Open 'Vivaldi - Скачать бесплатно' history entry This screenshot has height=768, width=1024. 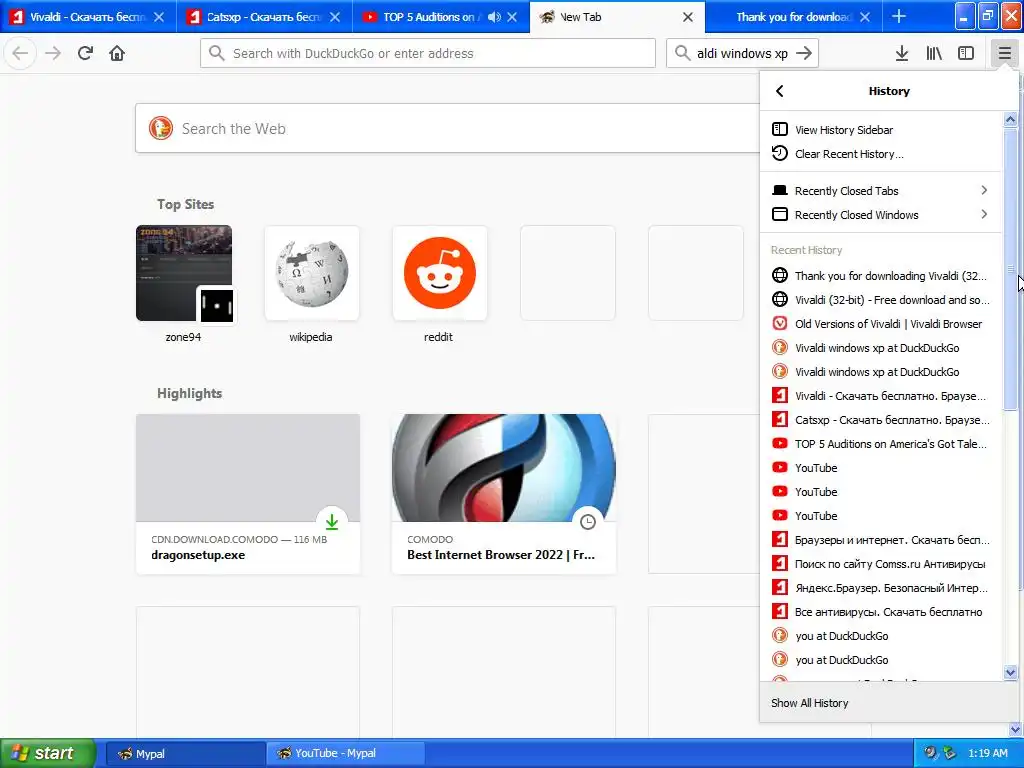[880, 396]
